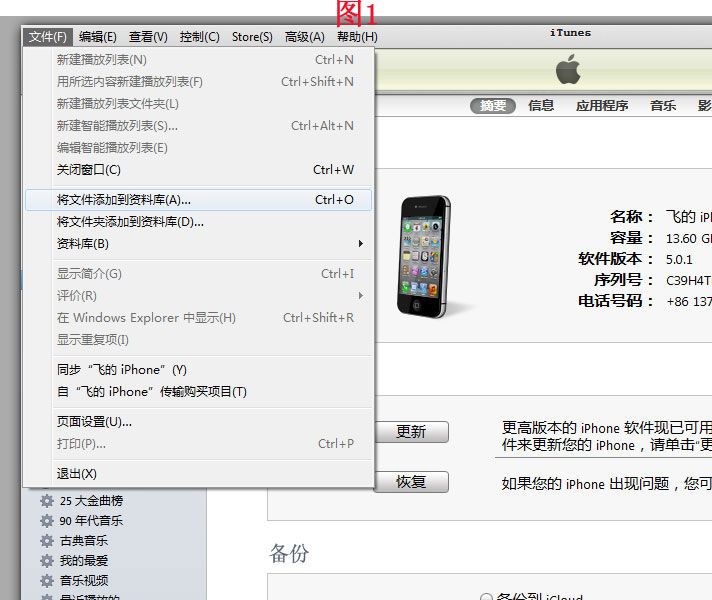712x600 pixels.
Task: Click the 电话号码： label
Action: [616, 301]
